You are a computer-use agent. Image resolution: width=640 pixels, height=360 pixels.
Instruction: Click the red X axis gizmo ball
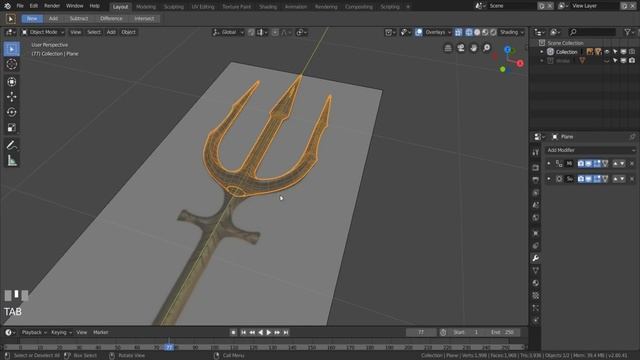point(520,63)
